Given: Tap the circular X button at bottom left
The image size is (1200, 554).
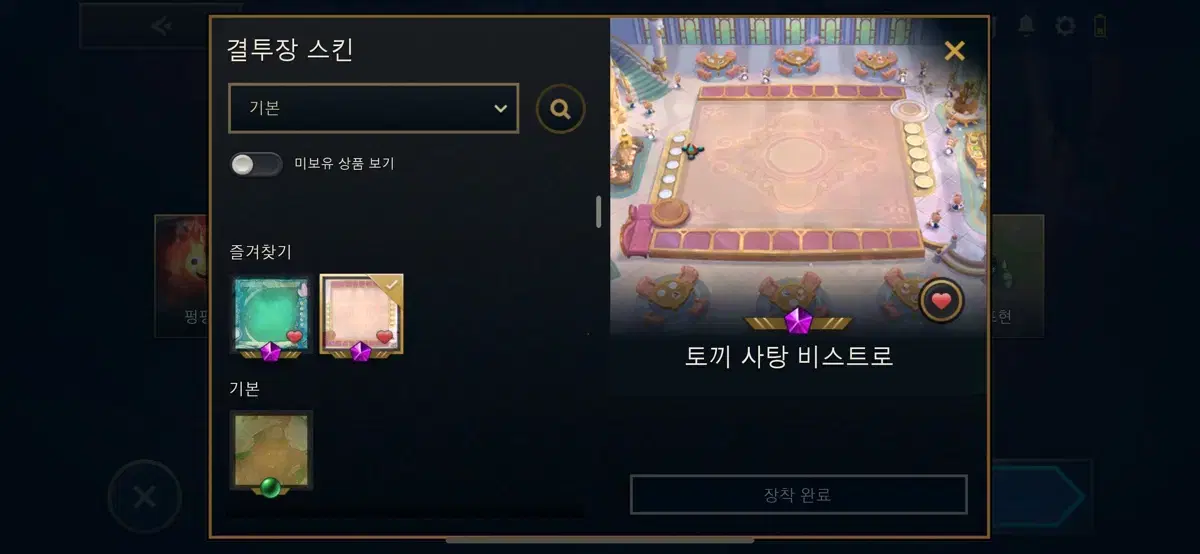Looking at the screenshot, I should coord(144,497).
